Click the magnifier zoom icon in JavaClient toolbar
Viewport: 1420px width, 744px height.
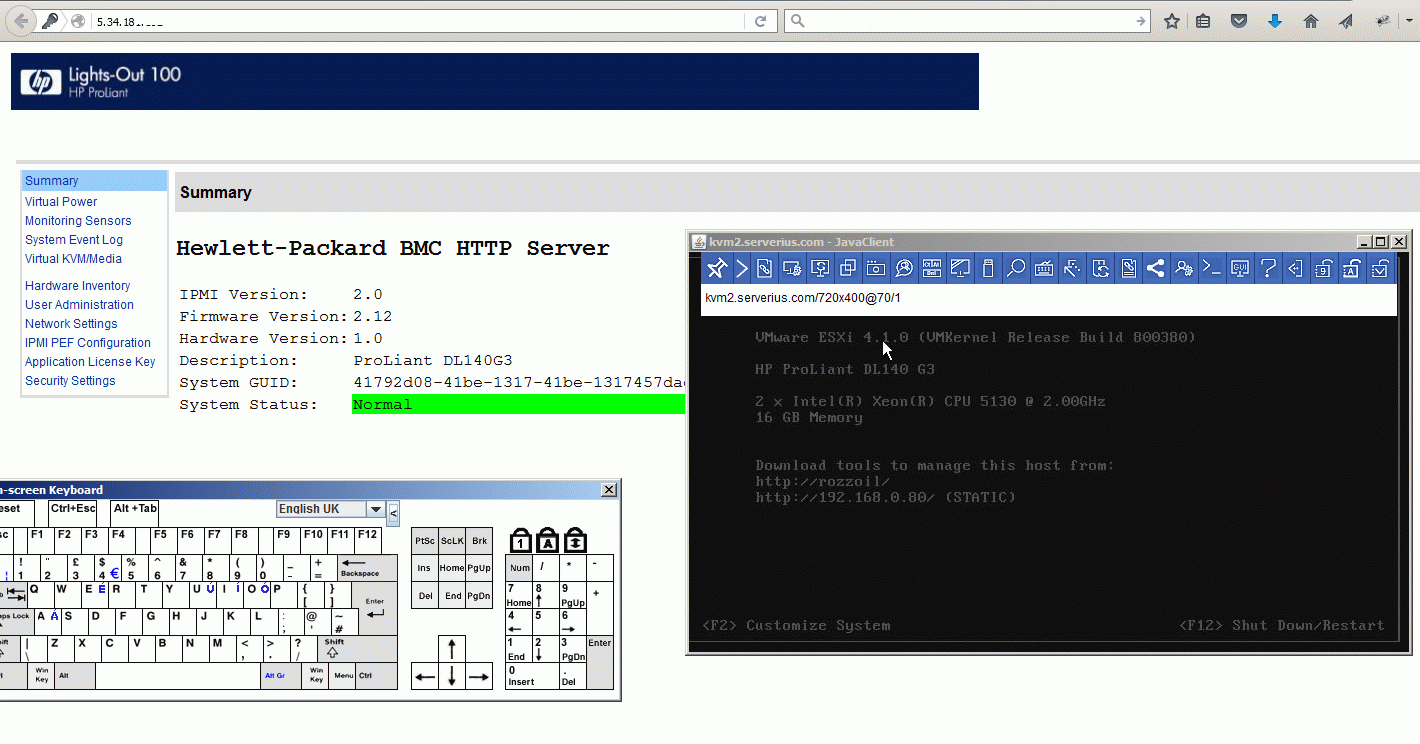[1016, 268]
